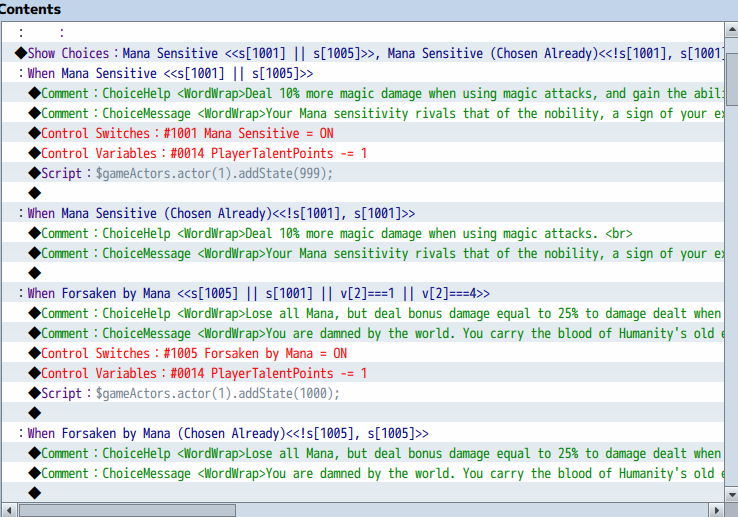Click the horizontal scrollbar right arrow

point(714,509)
